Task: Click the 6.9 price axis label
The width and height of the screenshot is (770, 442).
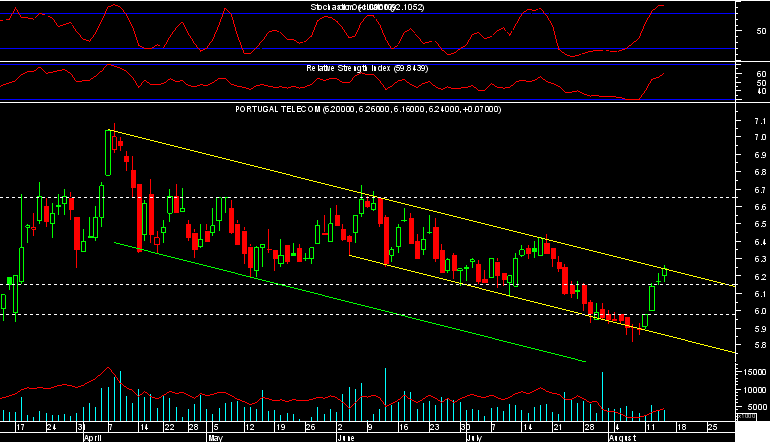Action: point(760,155)
